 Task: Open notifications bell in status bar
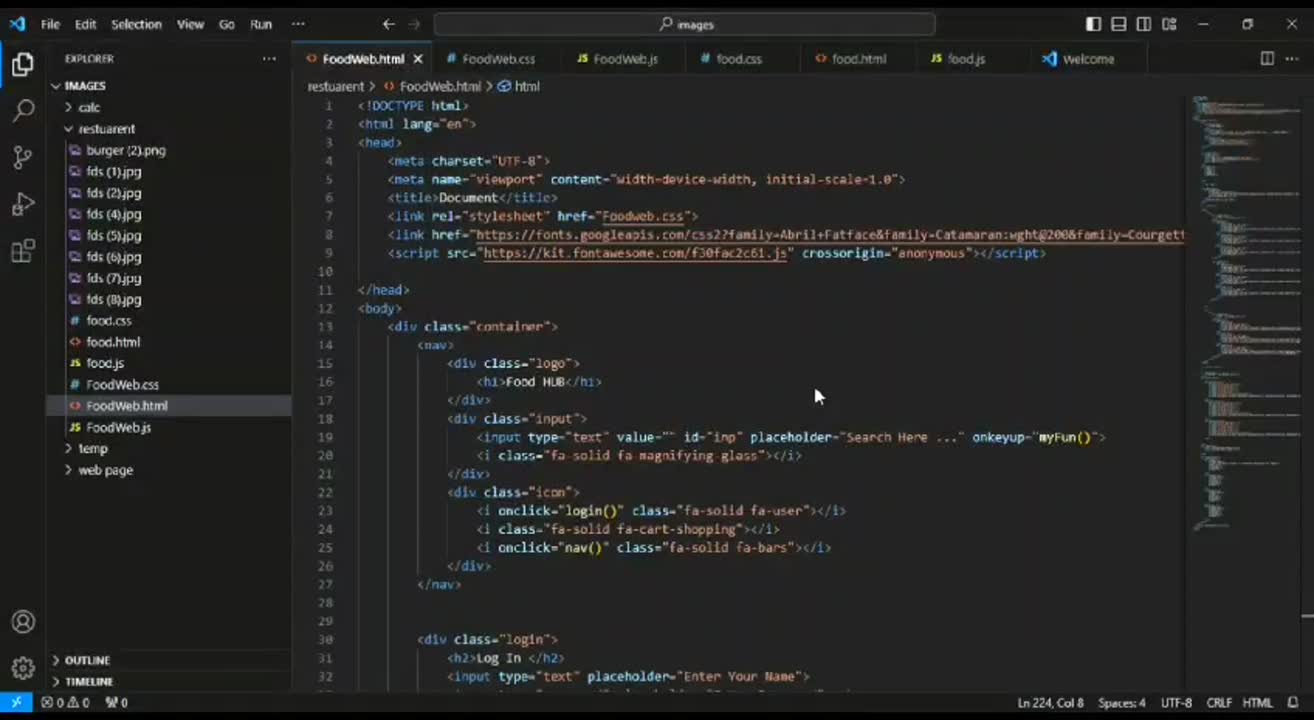(x=1293, y=703)
